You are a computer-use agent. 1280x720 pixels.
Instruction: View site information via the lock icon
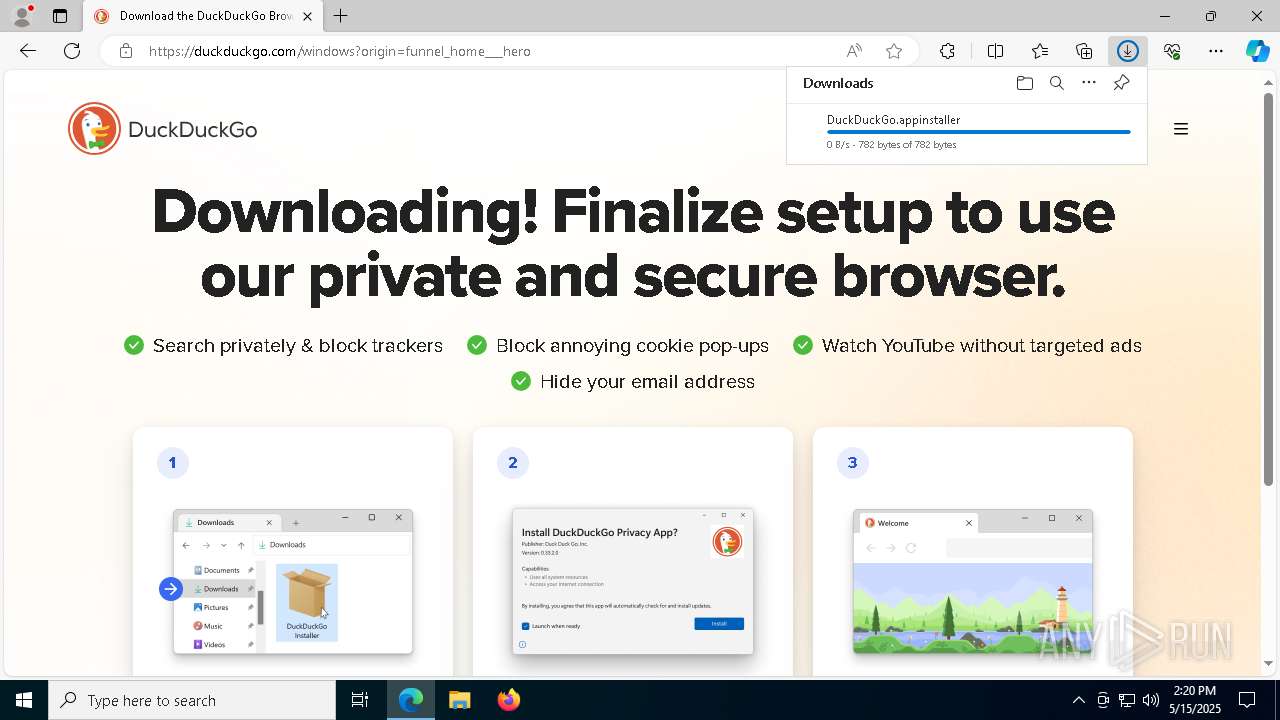(x=125, y=51)
